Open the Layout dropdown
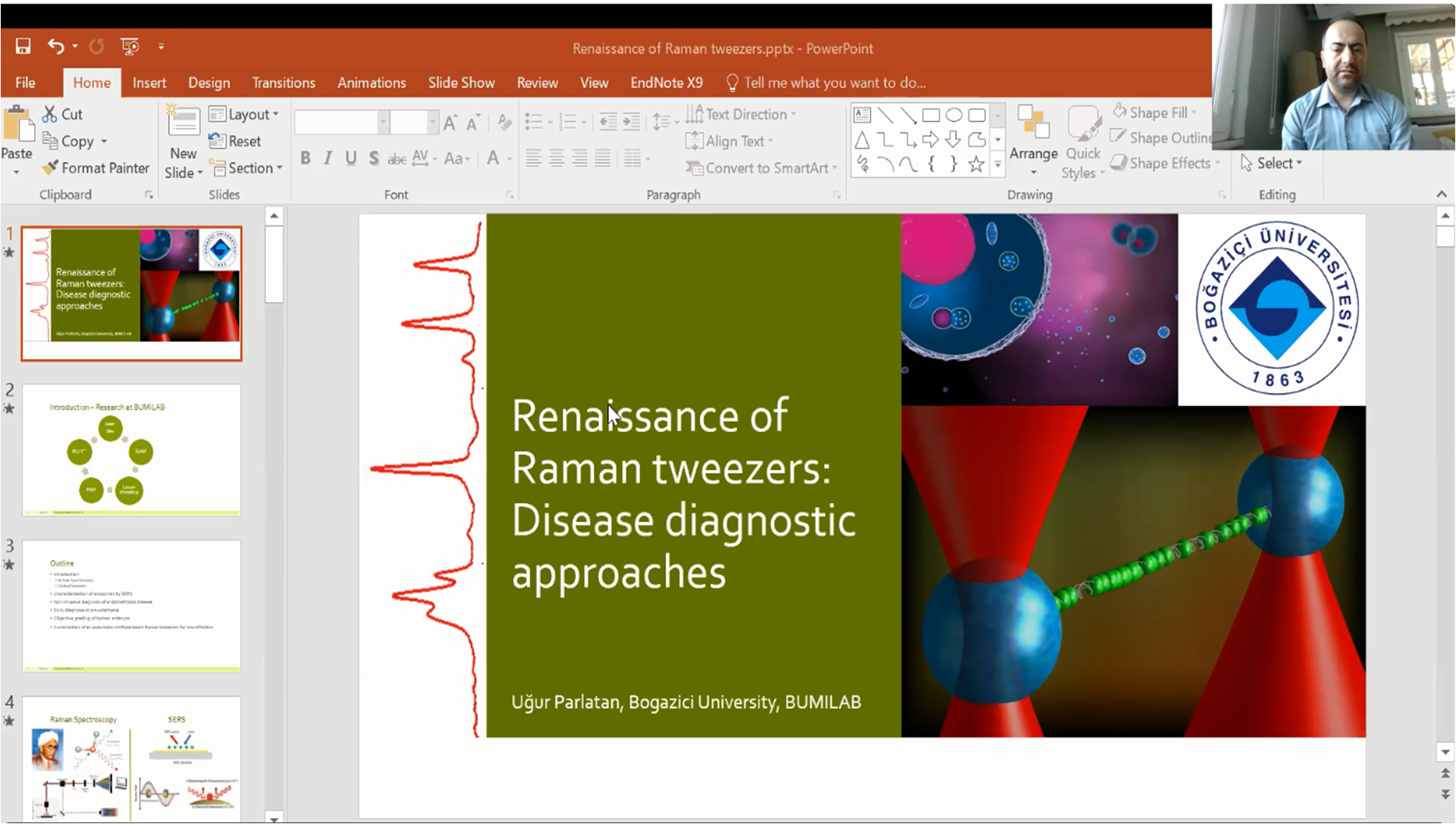Screen dimensions: 1456x824 pos(244,115)
